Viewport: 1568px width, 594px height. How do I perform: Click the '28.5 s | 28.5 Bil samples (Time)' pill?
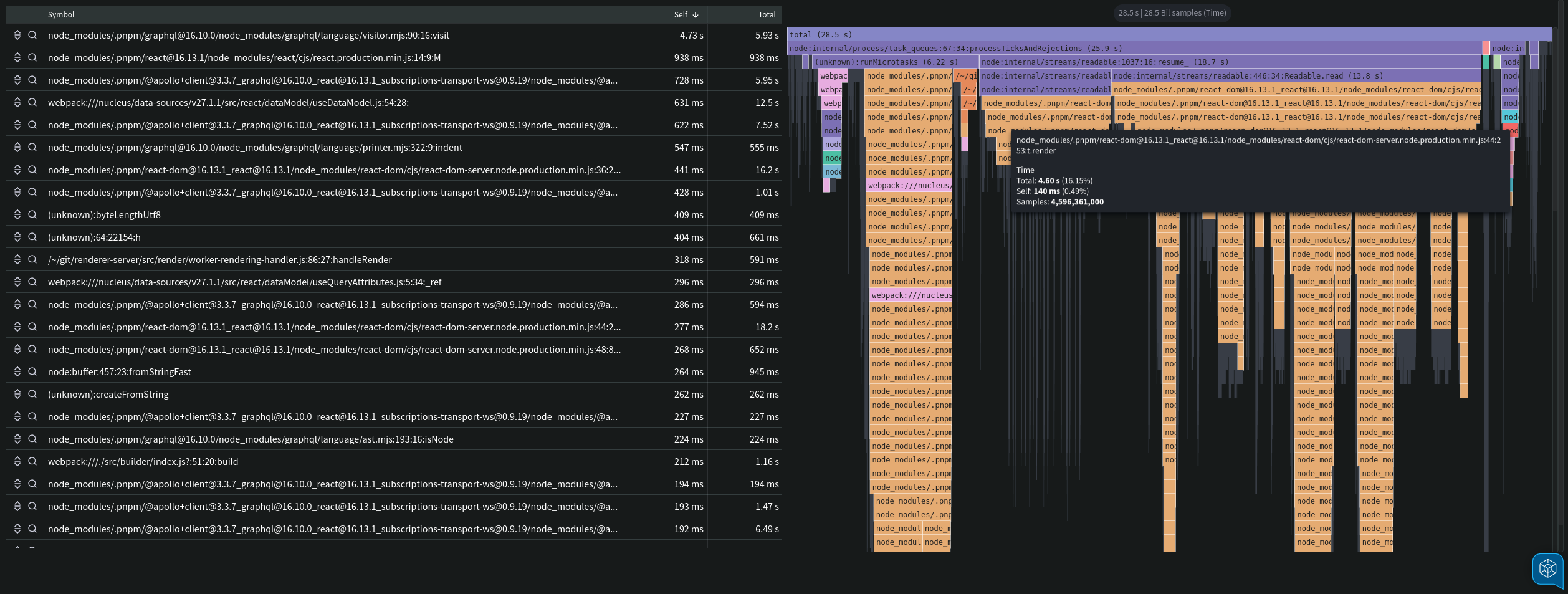(x=1172, y=12)
